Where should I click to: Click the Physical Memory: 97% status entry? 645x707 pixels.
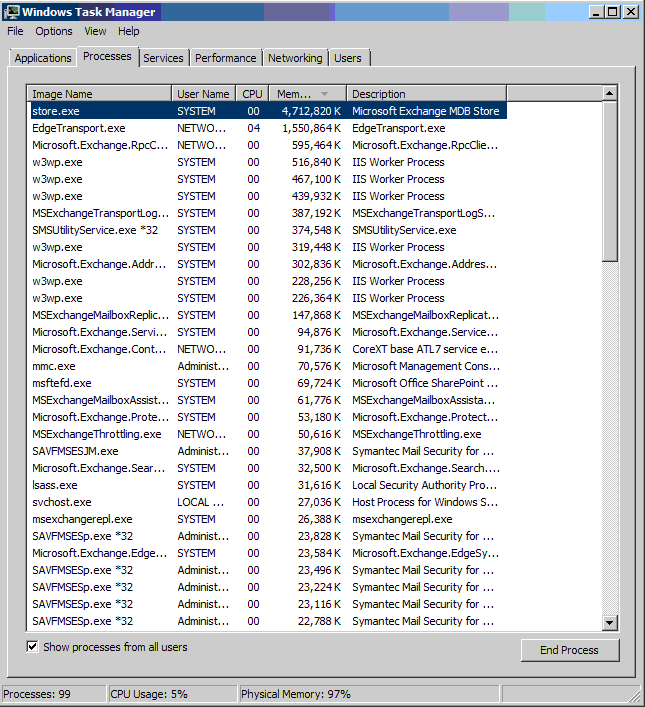tap(369, 694)
